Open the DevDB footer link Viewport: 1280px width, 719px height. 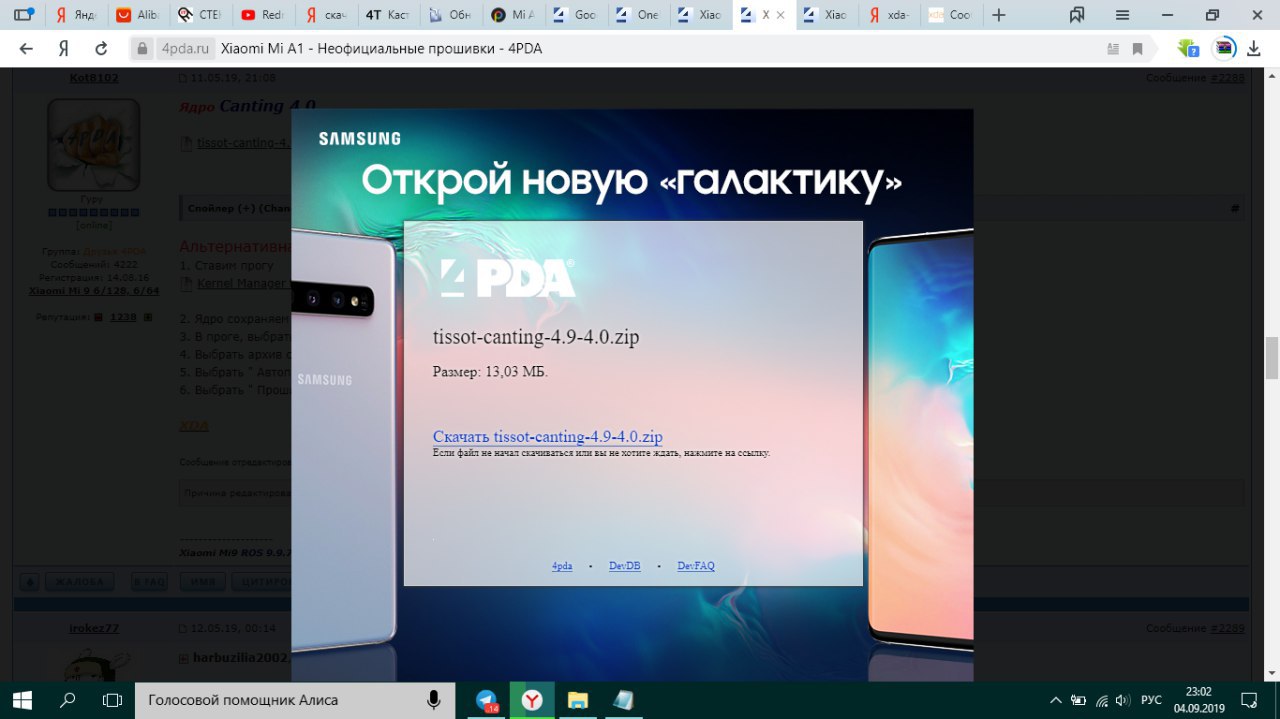625,566
